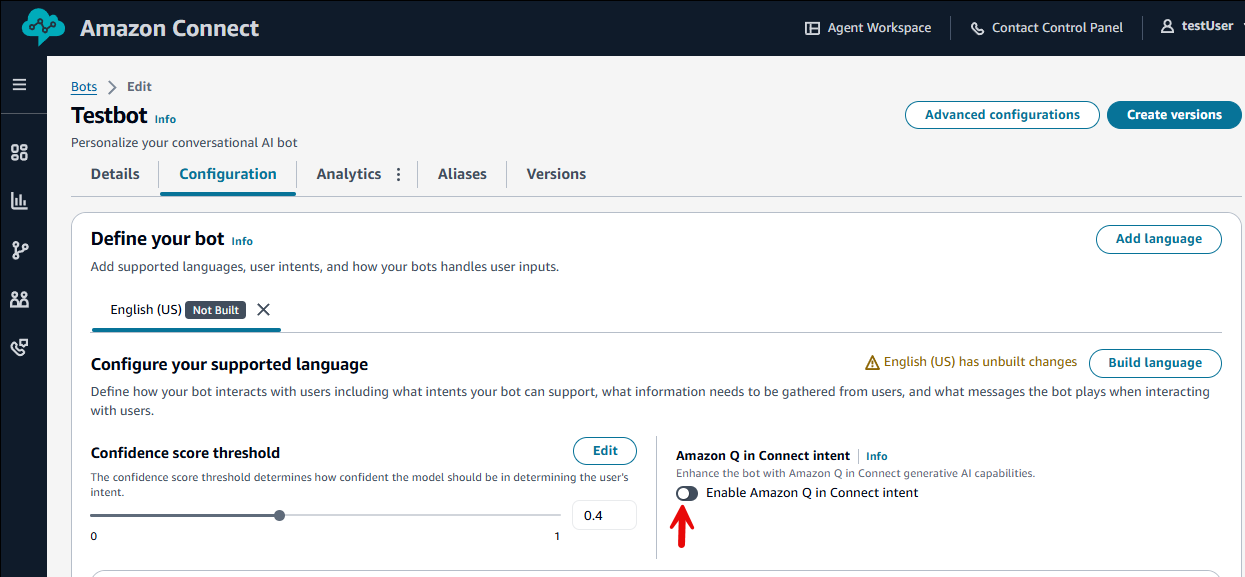Screen dimensions: 1245x577
Task: Open the Analytics tab
Action: coord(349,174)
